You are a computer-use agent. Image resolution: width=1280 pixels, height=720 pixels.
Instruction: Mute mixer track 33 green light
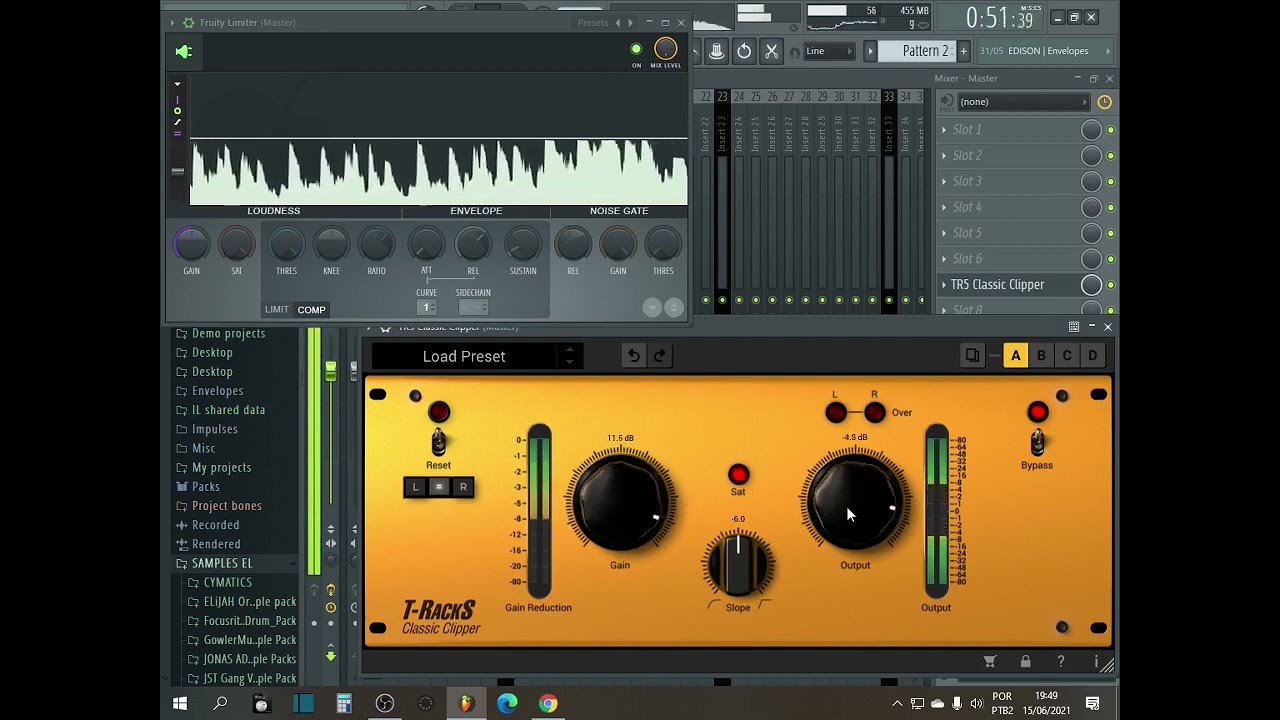pyautogui.click(x=889, y=300)
